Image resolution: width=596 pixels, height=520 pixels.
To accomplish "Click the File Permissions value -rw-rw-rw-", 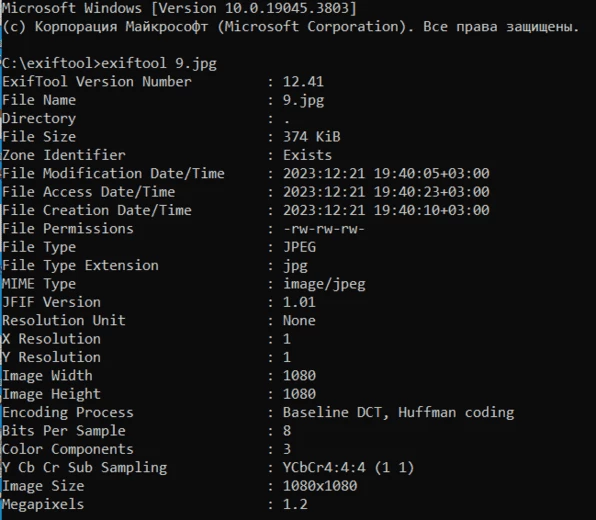I will [x=324, y=229].
